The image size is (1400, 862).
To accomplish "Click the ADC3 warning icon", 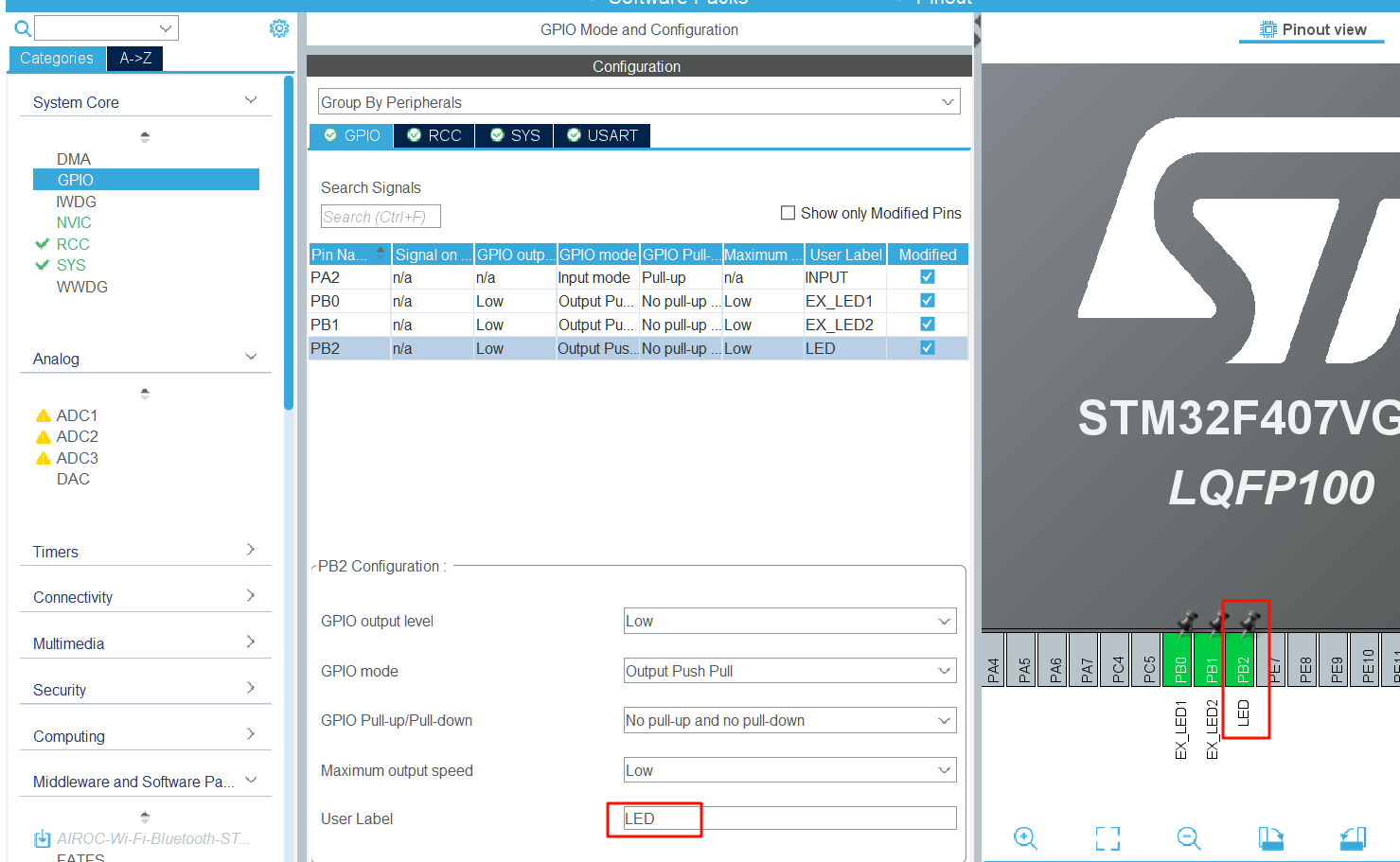I will 43,458.
